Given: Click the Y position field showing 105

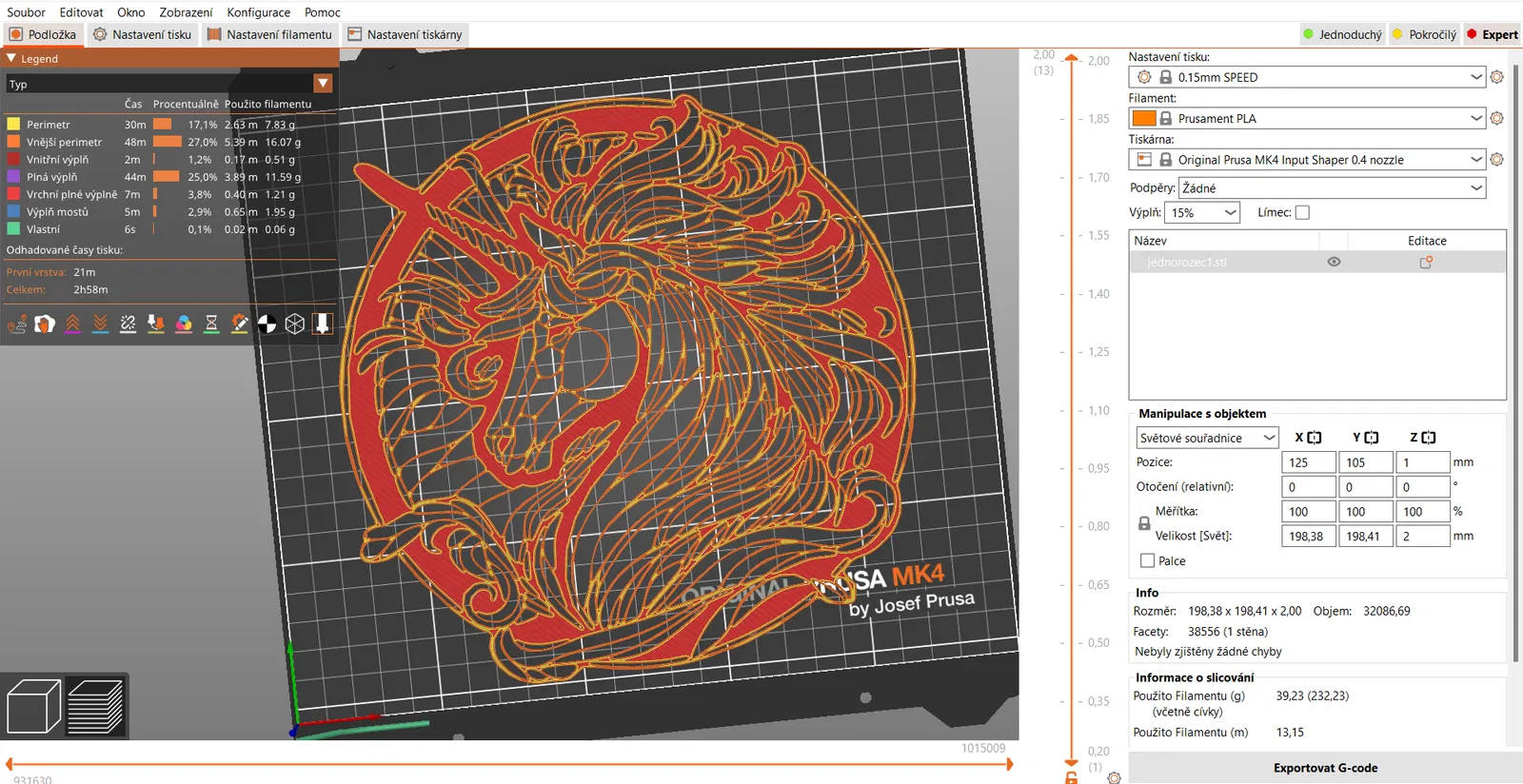Looking at the screenshot, I should (x=1365, y=462).
